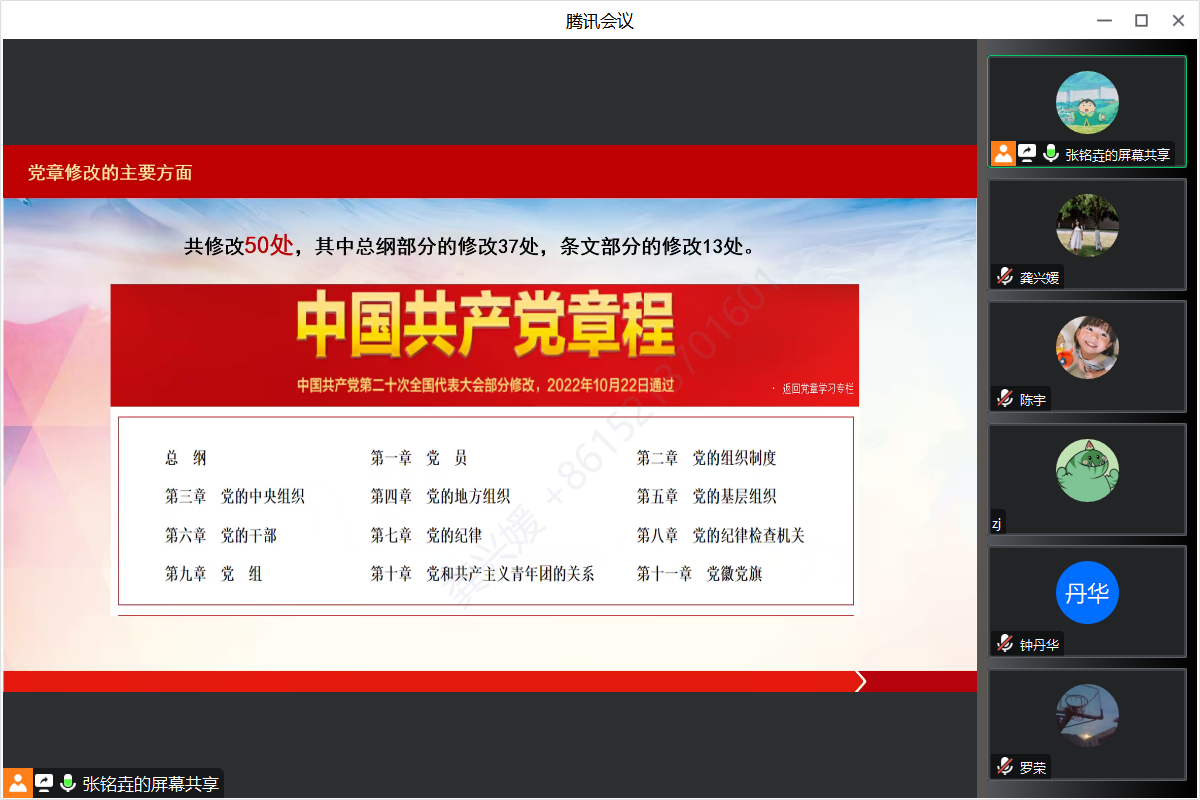This screenshot has height=800, width=1200.
Task: Click muted microphone icon beside 陈宇
Action: click(x=1004, y=399)
